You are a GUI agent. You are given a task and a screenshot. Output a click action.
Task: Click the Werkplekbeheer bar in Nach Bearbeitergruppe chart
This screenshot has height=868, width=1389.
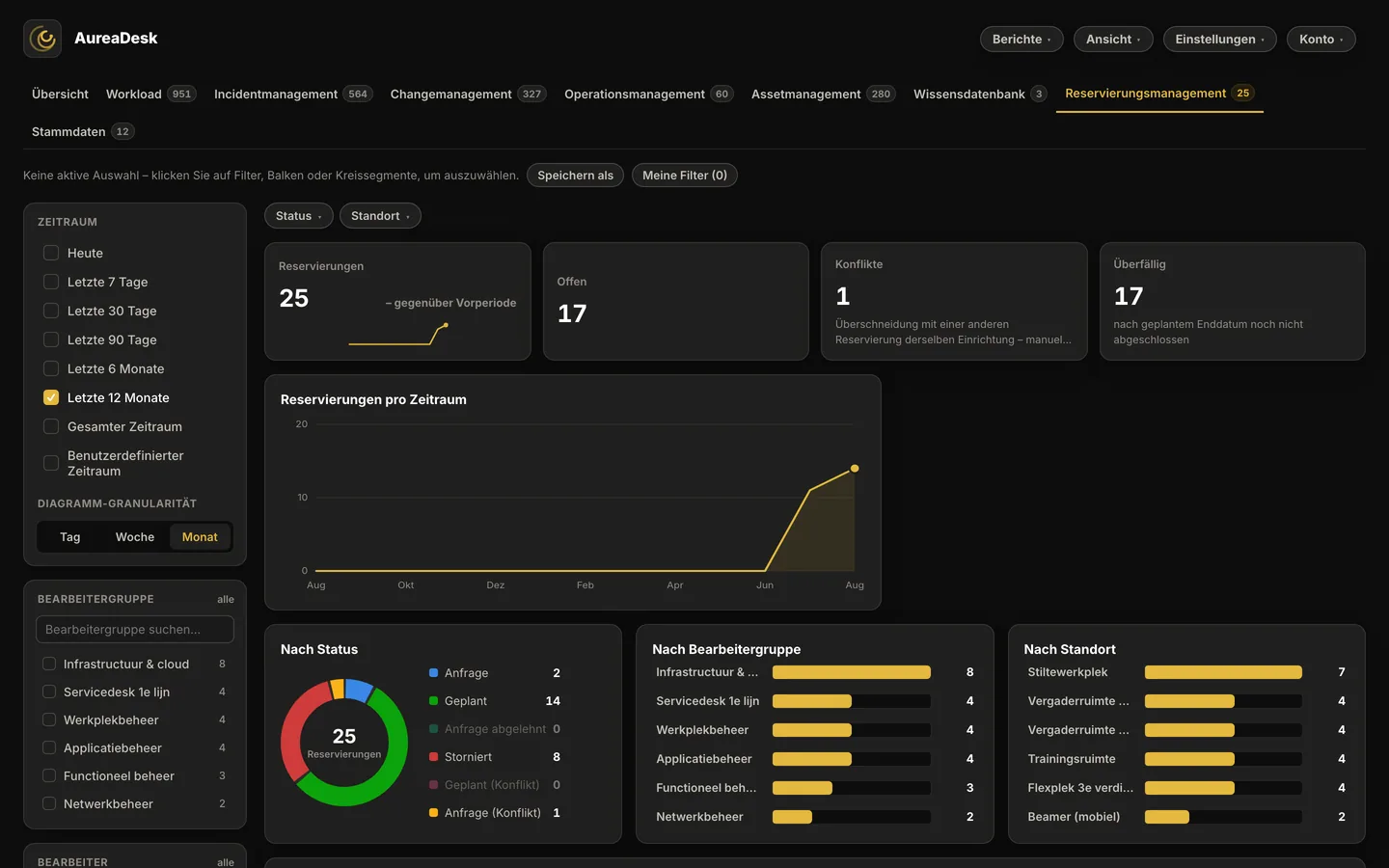[x=812, y=730]
